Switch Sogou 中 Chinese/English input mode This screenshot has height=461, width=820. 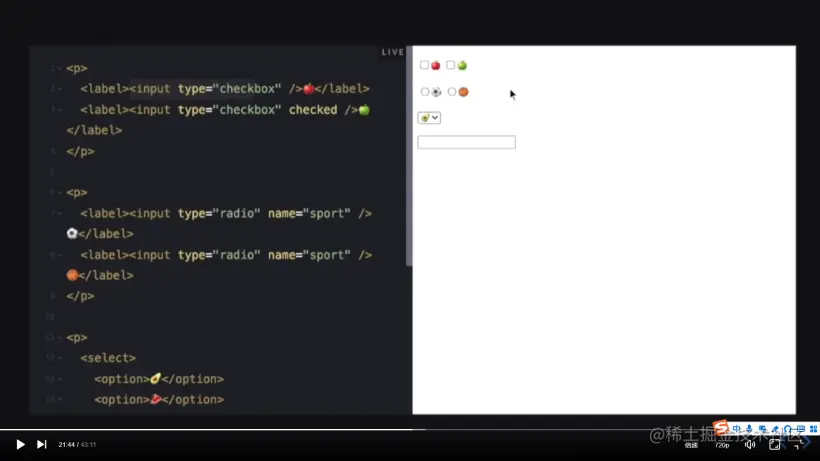[x=736, y=429]
